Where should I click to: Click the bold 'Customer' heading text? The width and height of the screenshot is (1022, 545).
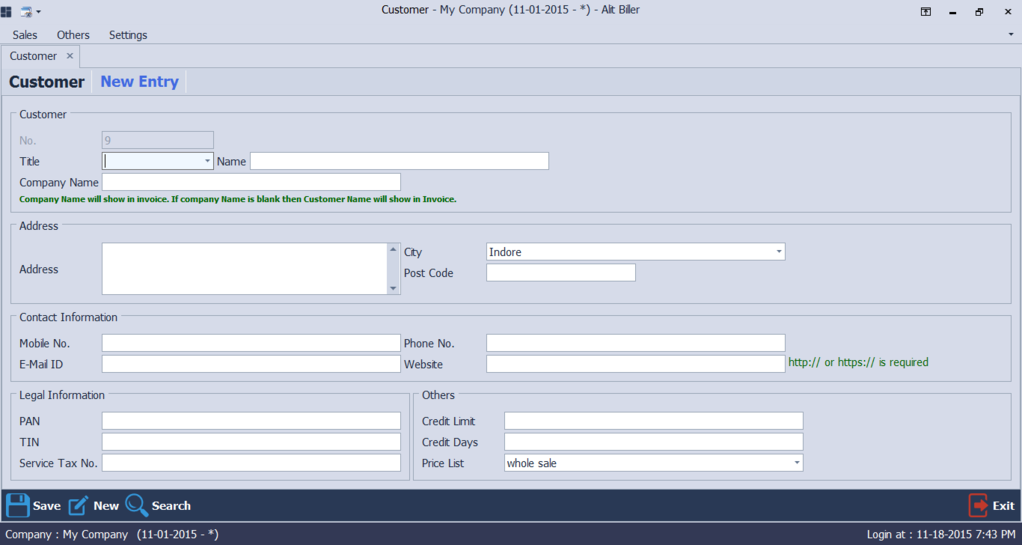tap(47, 82)
